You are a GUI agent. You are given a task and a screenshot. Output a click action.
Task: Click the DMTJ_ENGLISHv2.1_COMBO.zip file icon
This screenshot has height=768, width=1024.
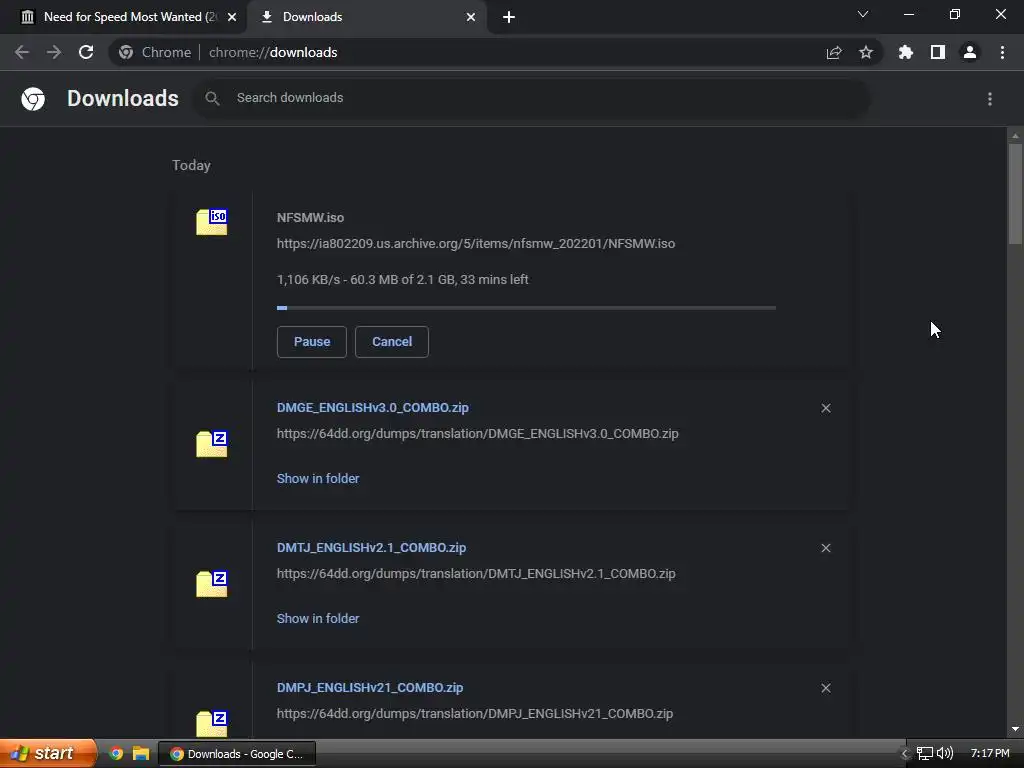point(212,584)
